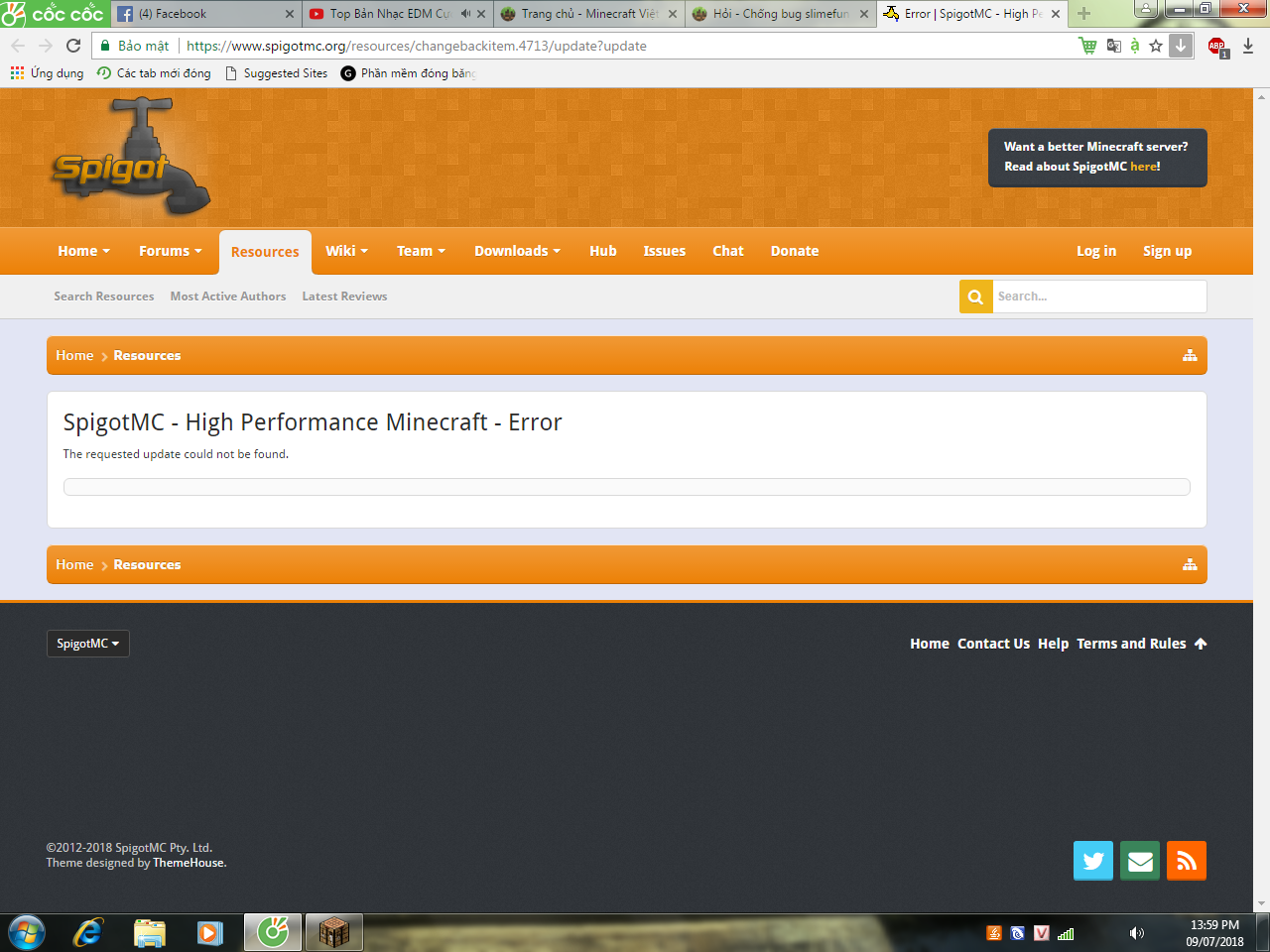Open Most Active Authors link
This screenshot has height=952, width=1270.
(x=228, y=297)
